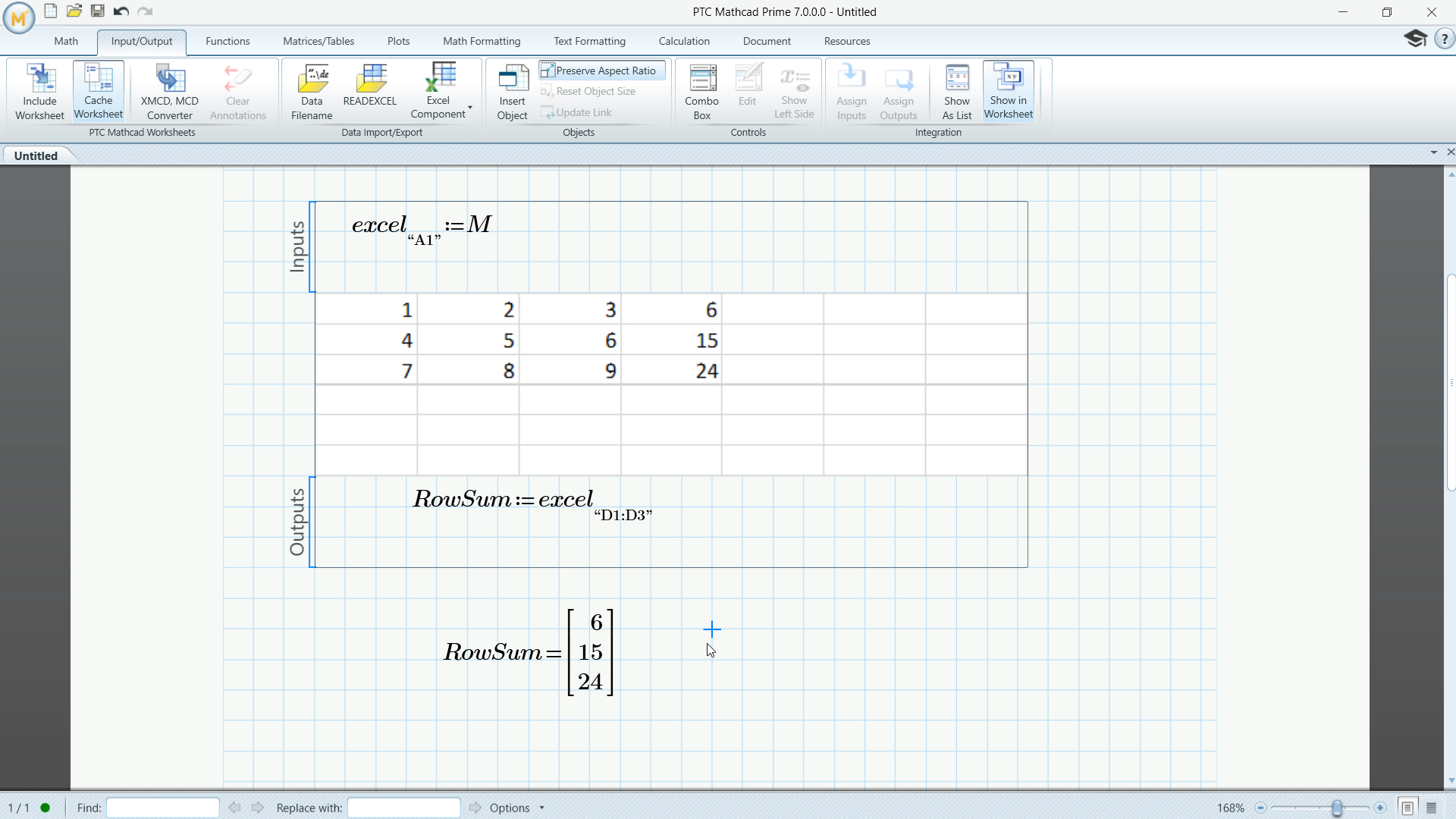
Task: Insert the READEXCEL function
Action: (x=370, y=85)
